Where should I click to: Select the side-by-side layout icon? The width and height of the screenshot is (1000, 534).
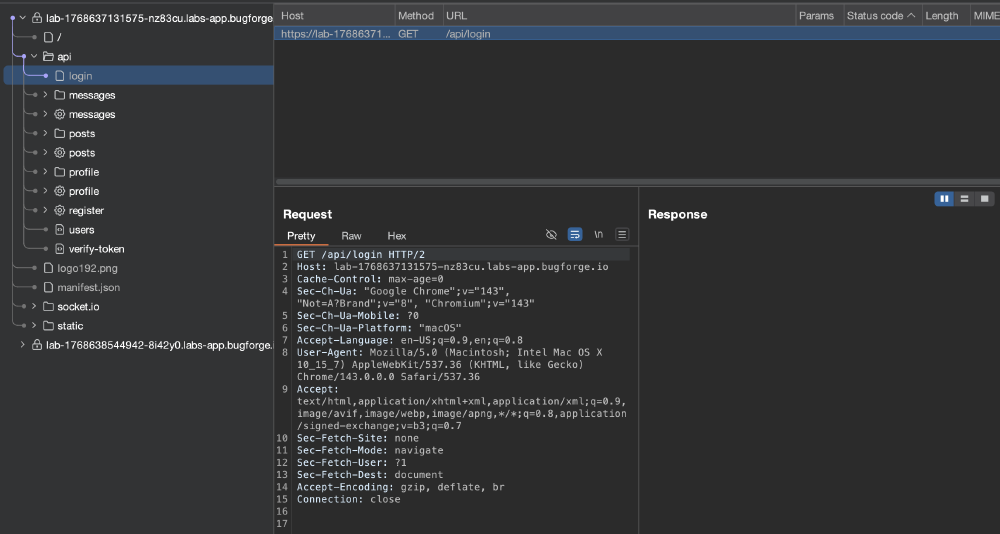tap(945, 199)
